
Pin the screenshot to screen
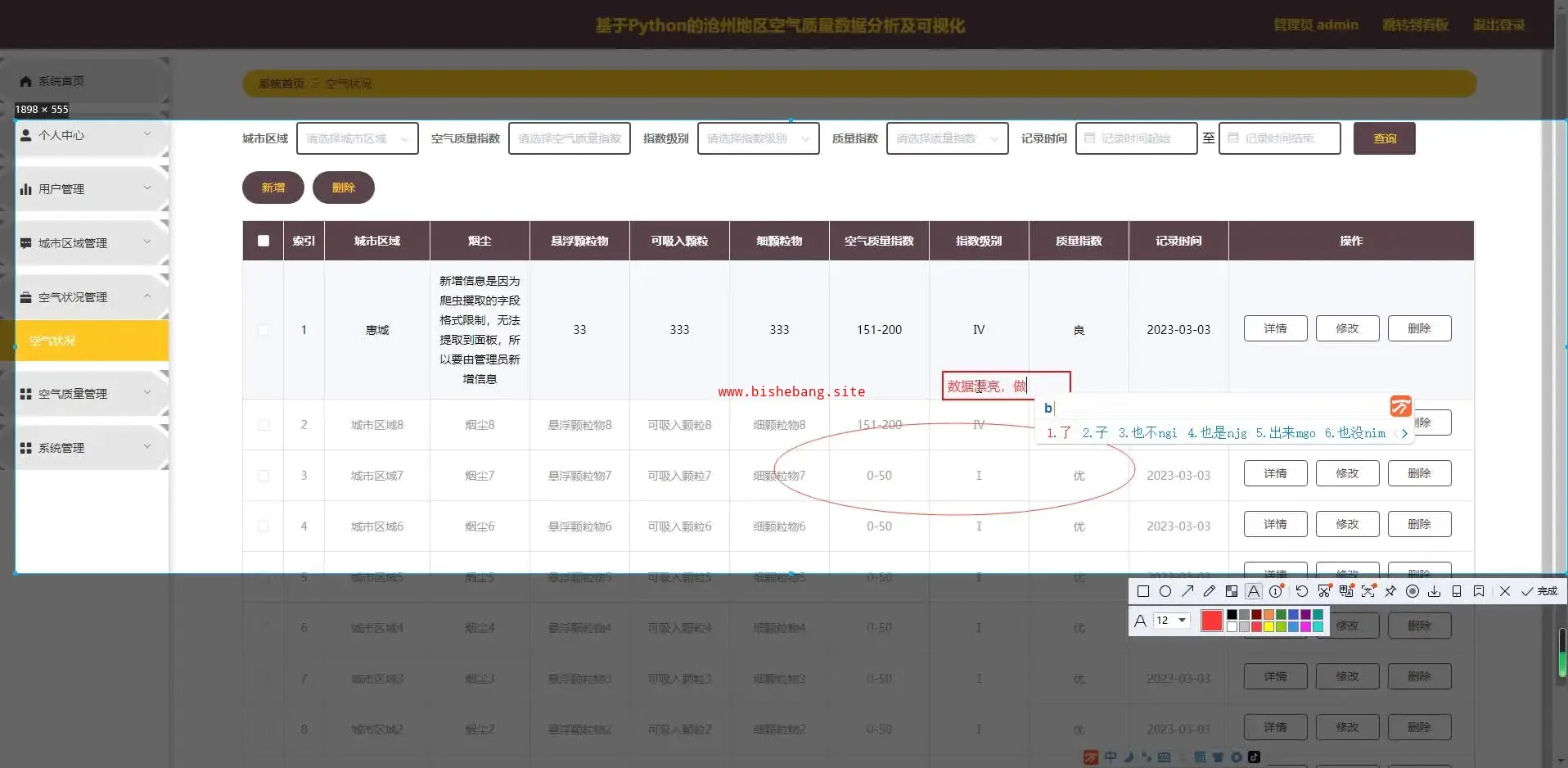pos(1390,591)
